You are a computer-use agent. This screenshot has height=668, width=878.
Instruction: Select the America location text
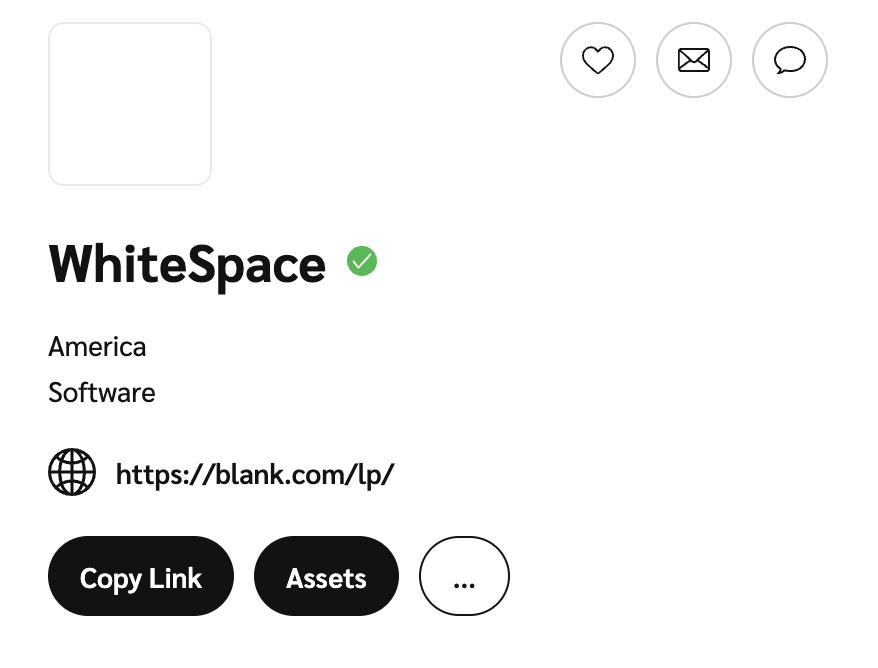[97, 347]
